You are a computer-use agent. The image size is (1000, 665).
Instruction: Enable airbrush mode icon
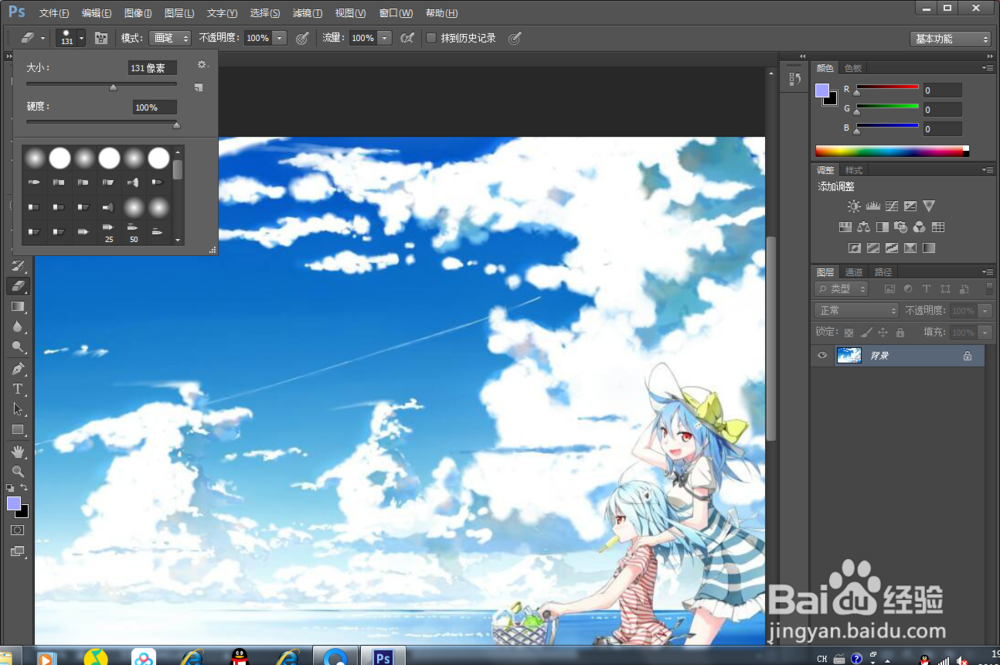tap(407, 38)
